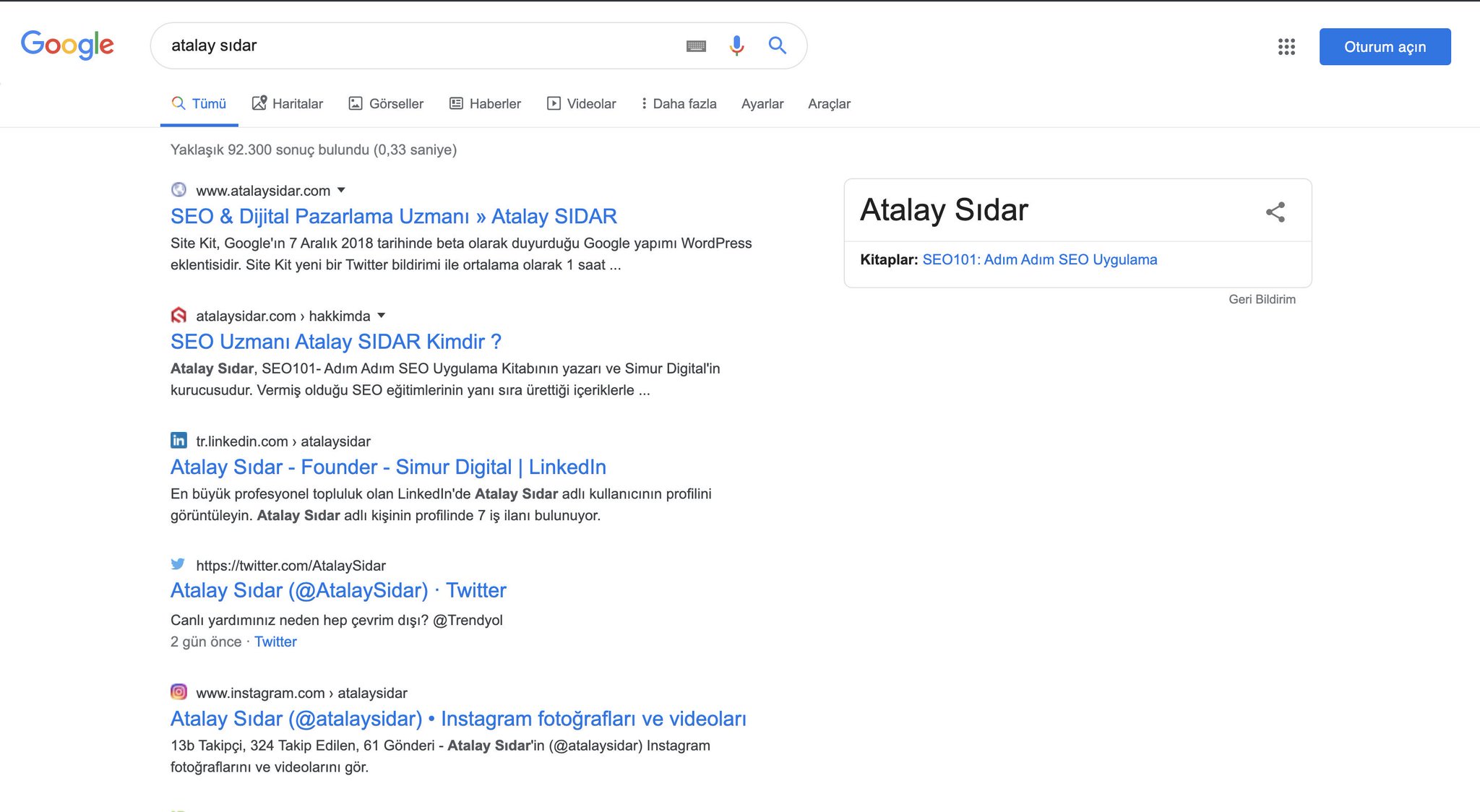Open SEO101: Adım Adım SEO Uygulama link
1480x812 pixels.
(1039, 259)
